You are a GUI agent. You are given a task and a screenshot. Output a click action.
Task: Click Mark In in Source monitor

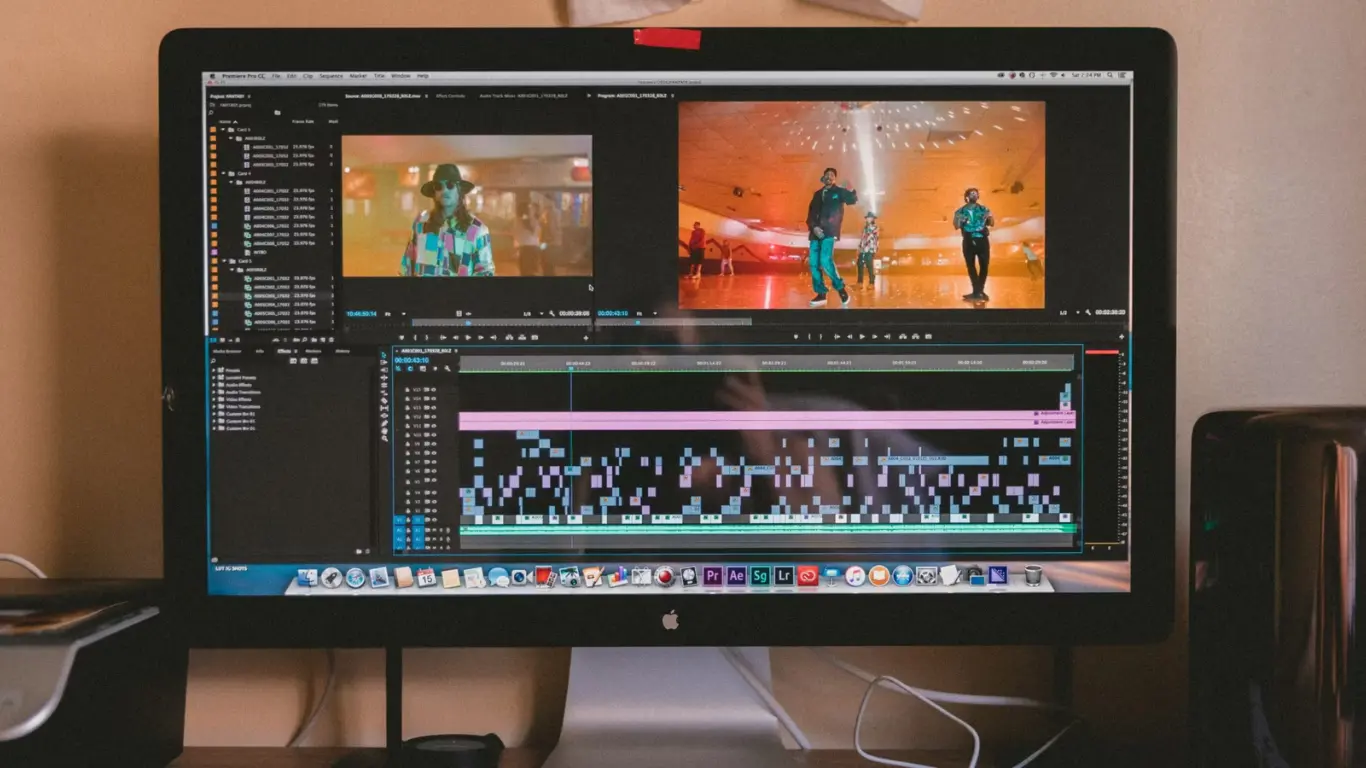(415, 337)
